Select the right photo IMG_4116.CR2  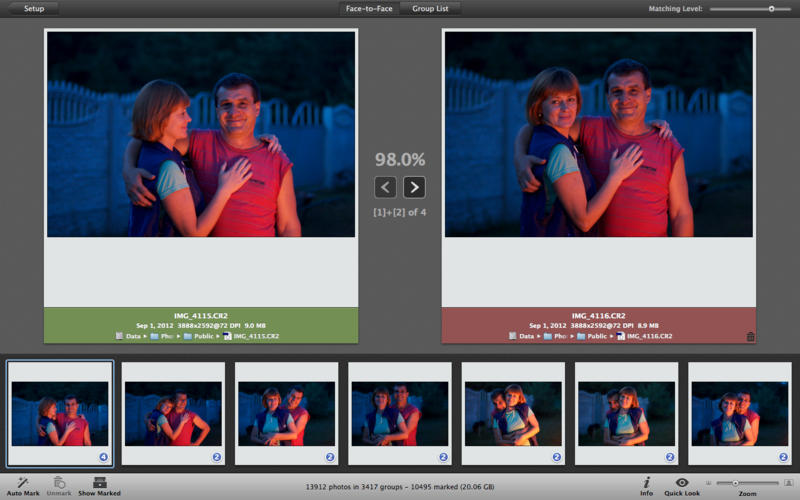point(598,134)
